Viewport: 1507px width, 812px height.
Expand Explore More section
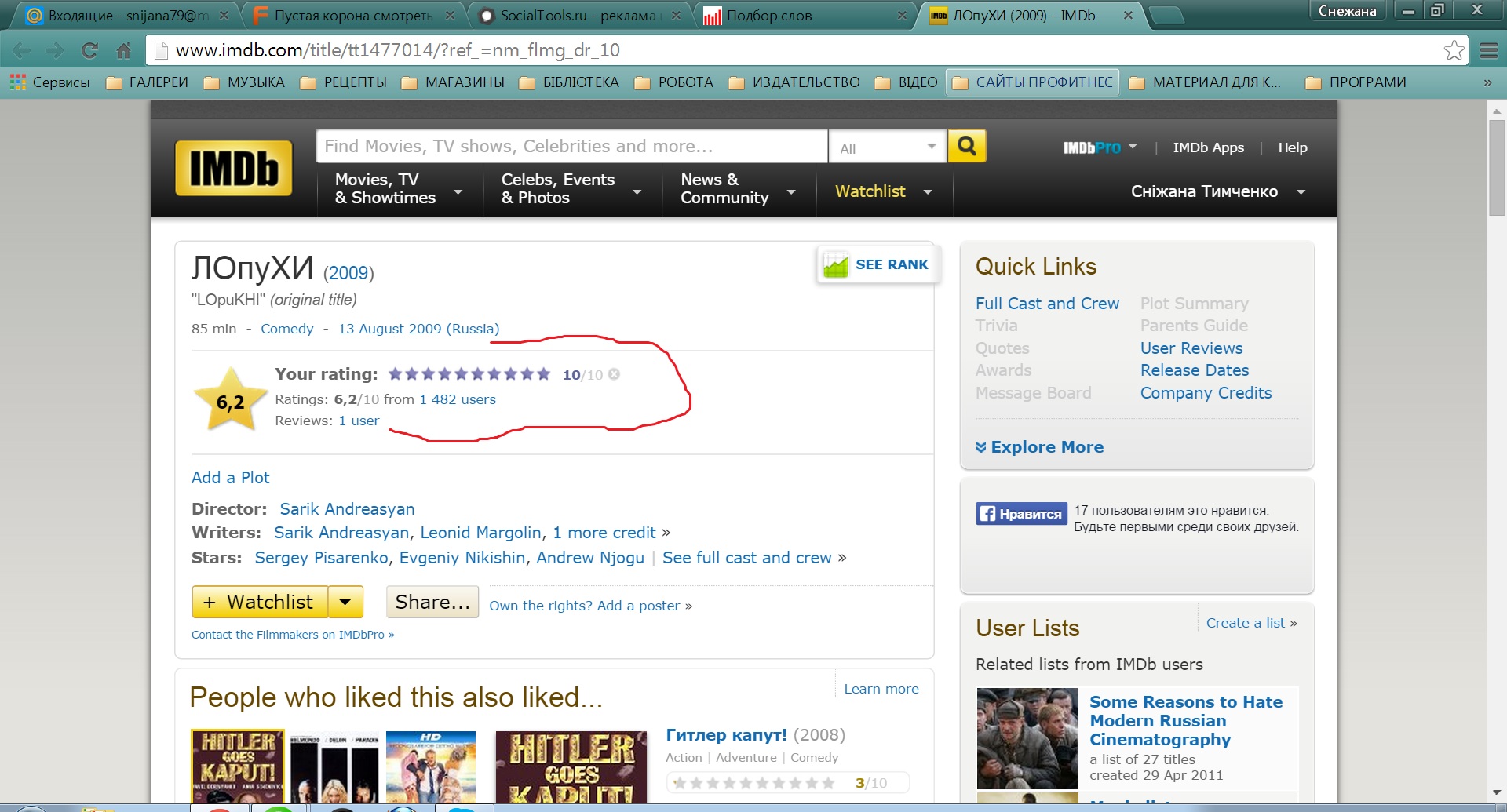1039,447
